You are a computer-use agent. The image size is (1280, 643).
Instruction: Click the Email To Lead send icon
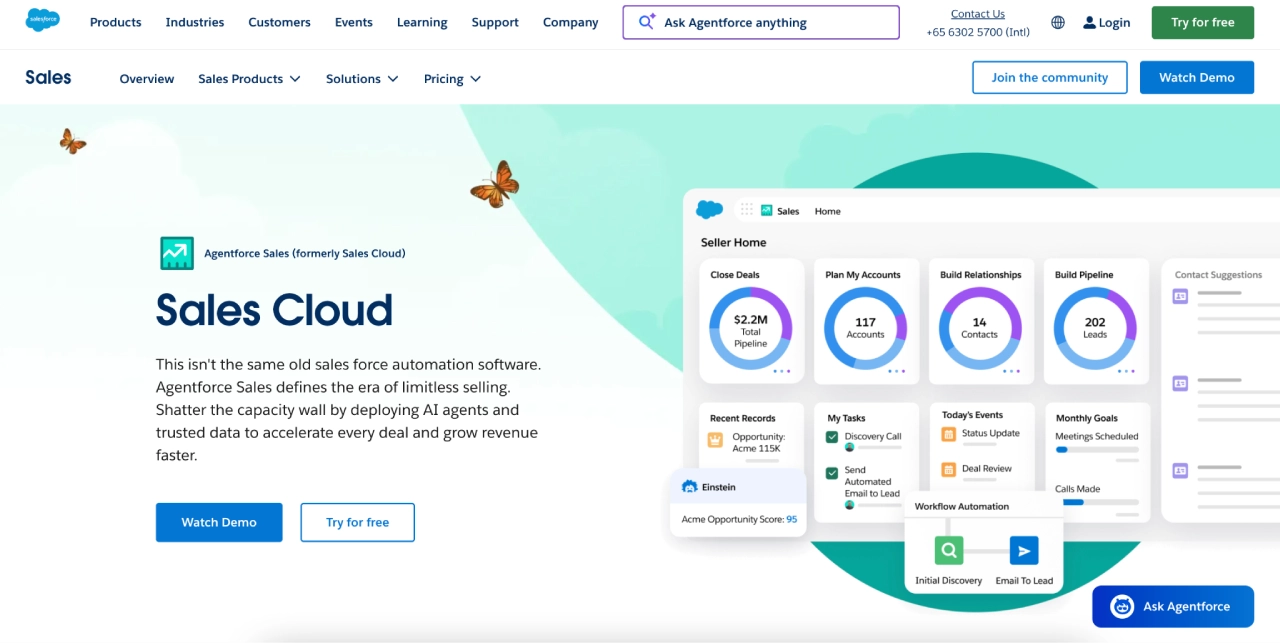tap(1023, 549)
